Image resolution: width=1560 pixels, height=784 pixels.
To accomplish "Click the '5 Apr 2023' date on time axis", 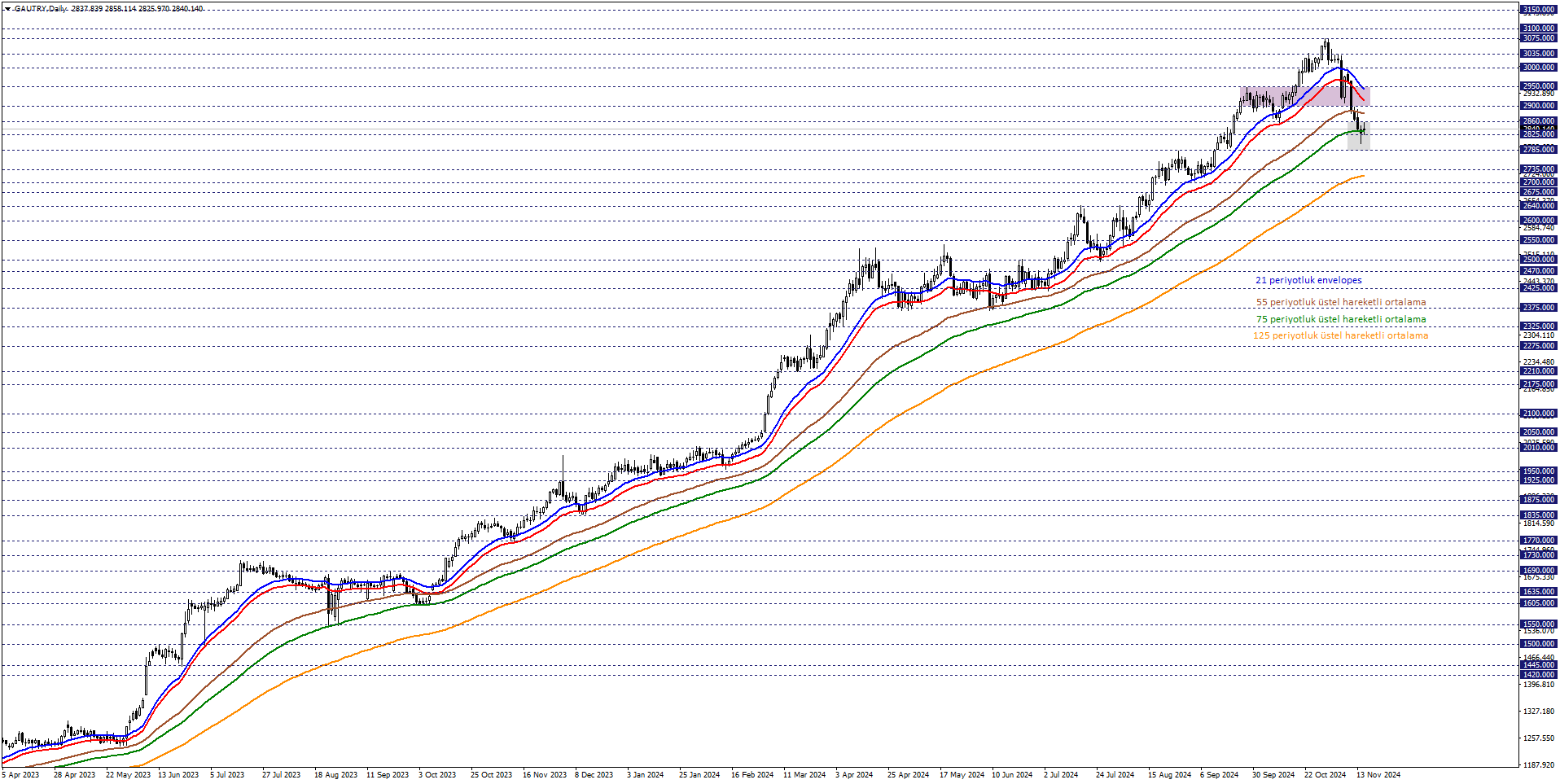I will pos(20,775).
